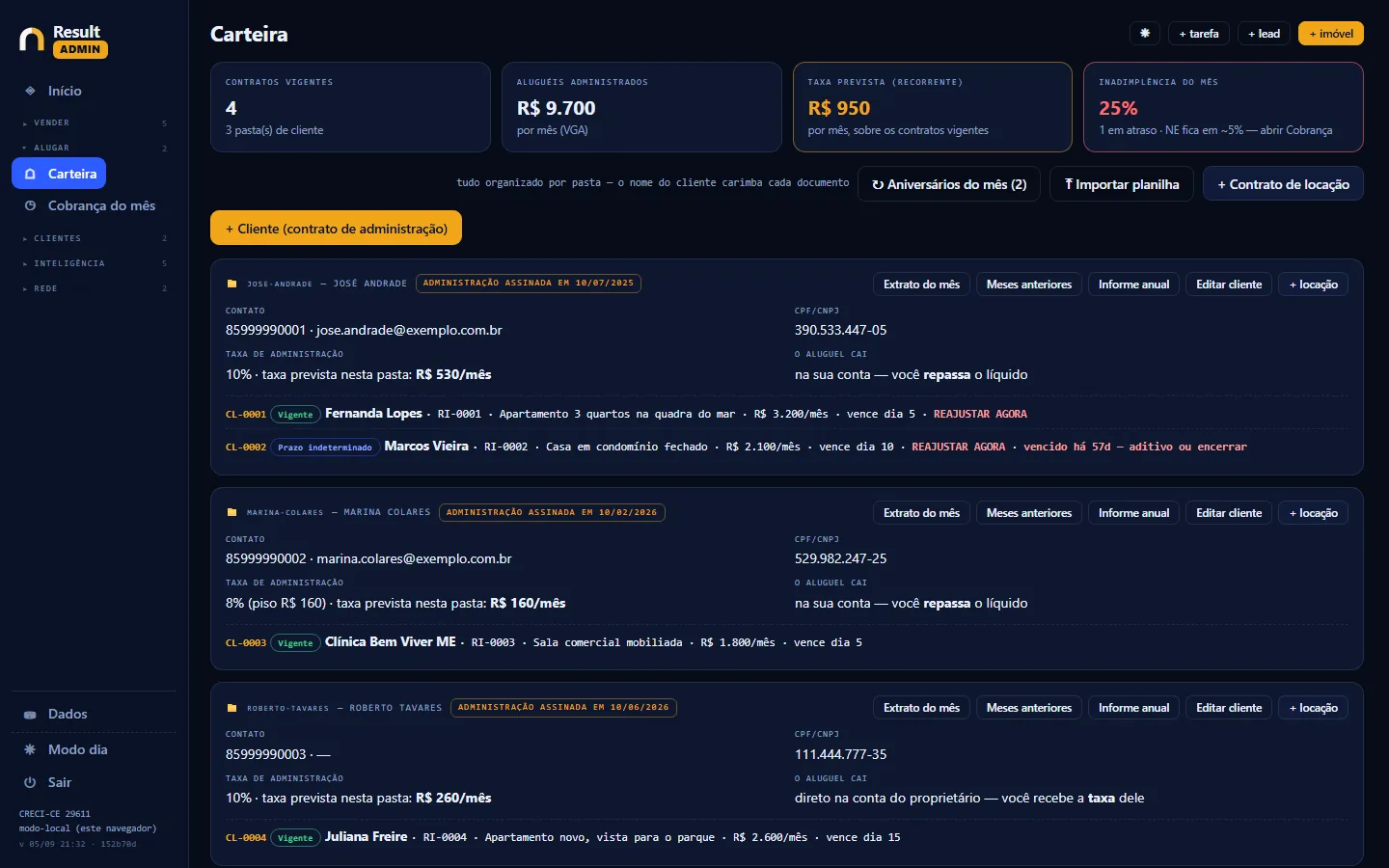Open the Carteira sidebar item

[x=59, y=174]
